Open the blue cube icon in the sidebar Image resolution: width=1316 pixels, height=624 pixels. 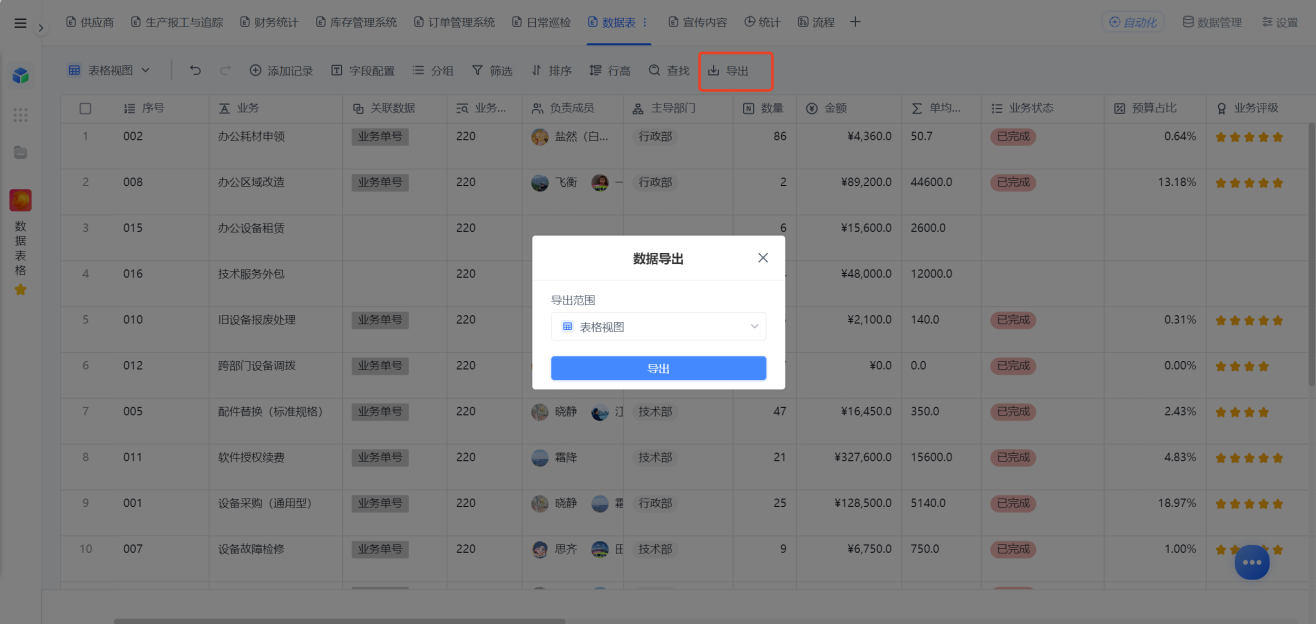coord(20,76)
